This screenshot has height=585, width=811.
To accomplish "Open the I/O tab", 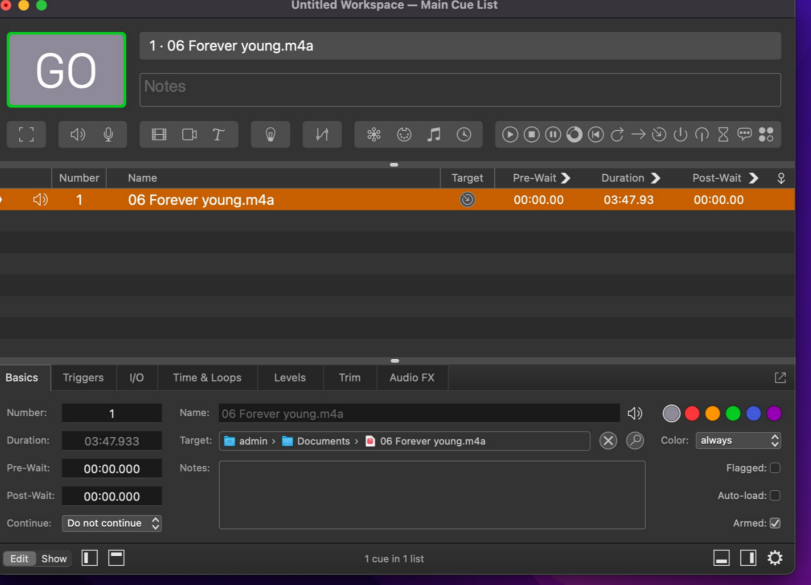I will click(x=137, y=378).
